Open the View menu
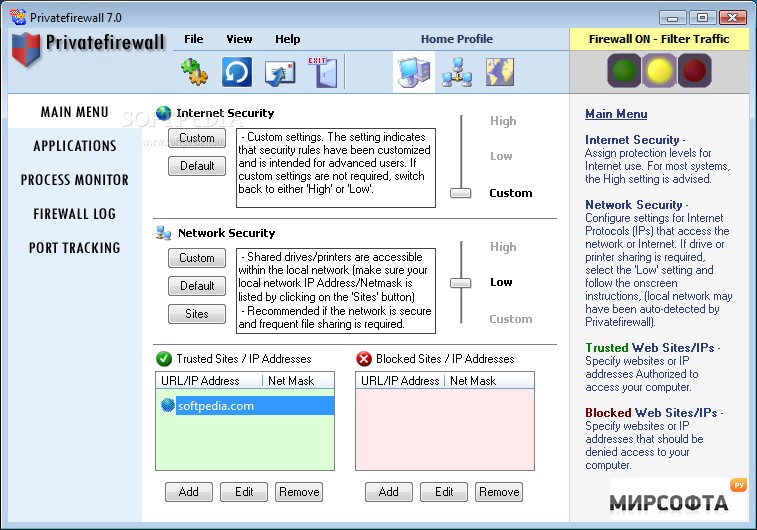757x530 pixels. (x=239, y=39)
